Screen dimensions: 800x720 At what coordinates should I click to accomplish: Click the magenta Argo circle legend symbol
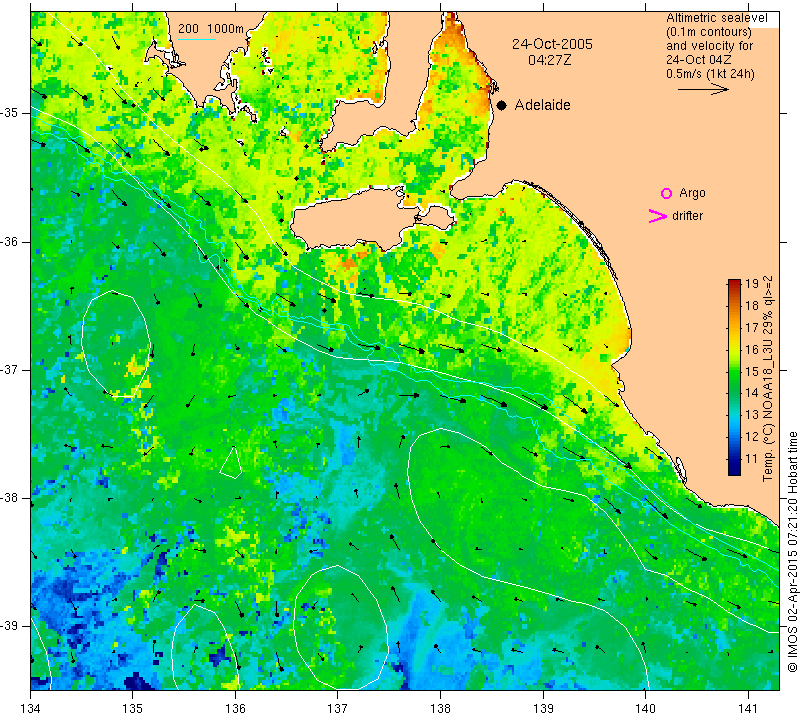[x=666, y=193]
